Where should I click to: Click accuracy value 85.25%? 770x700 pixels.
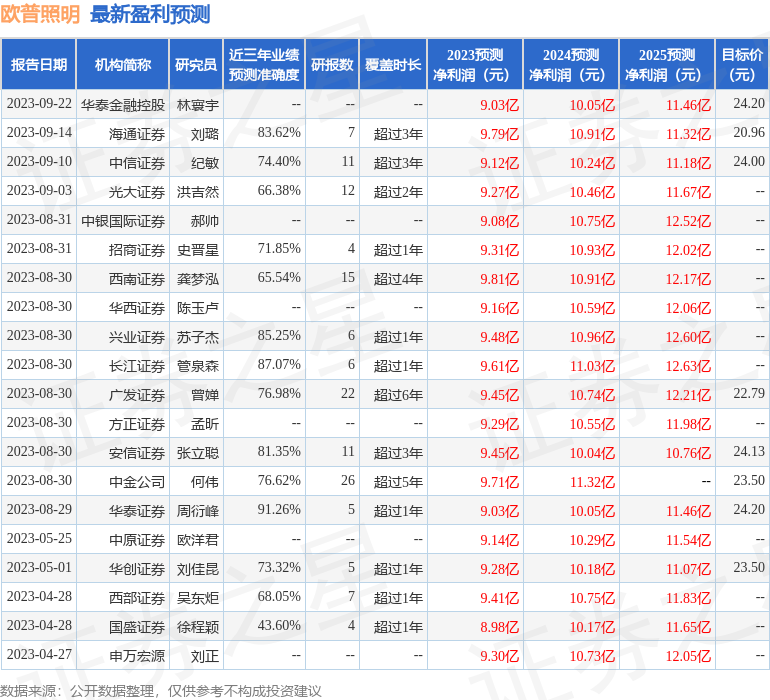point(279,336)
